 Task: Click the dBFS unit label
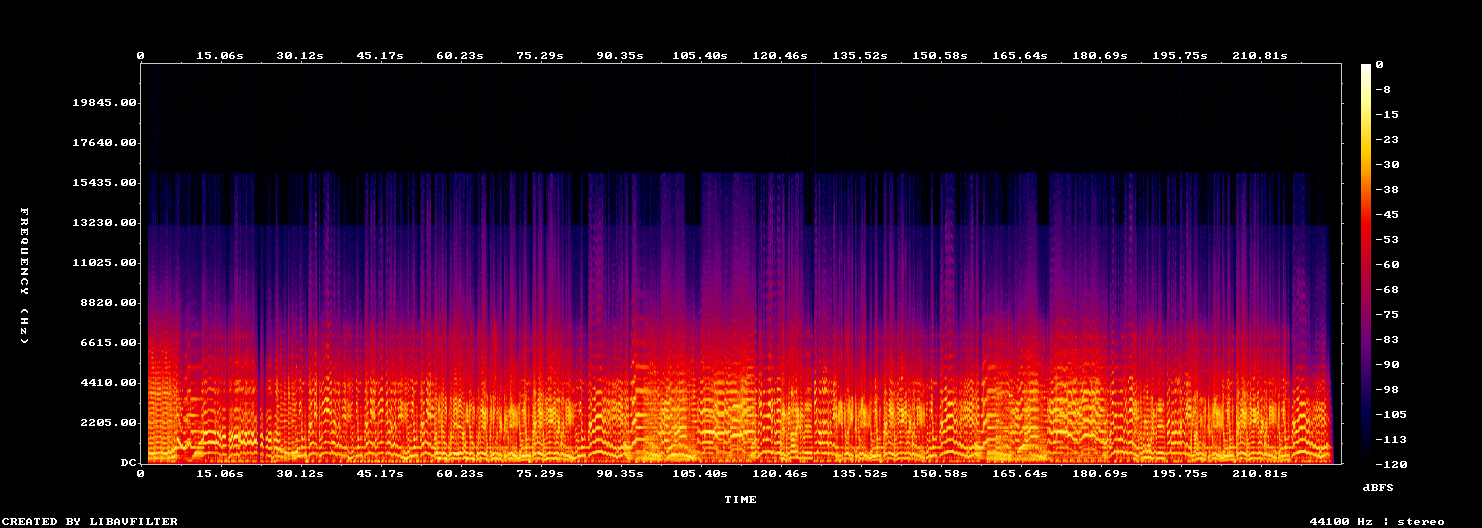tap(1378, 487)
